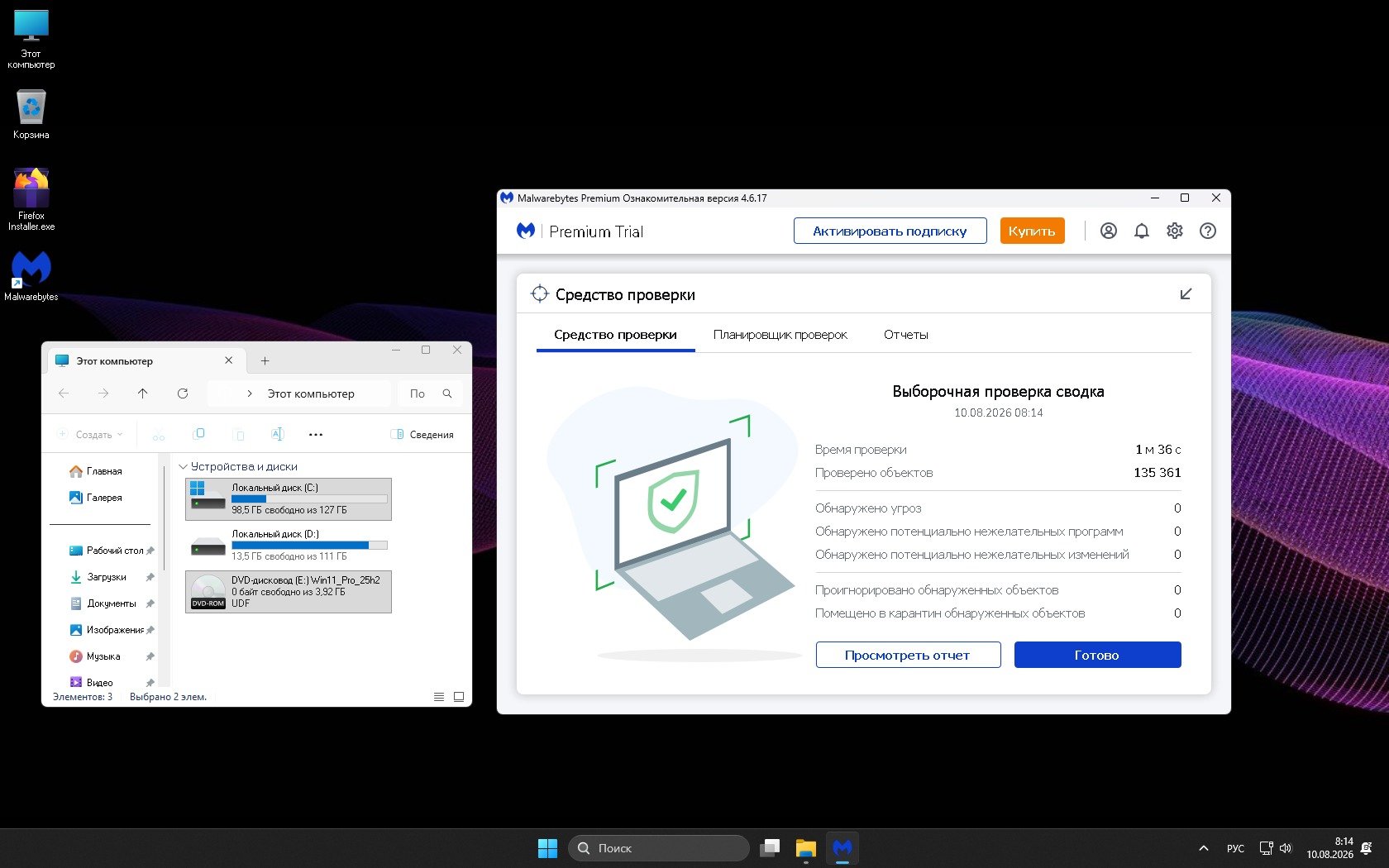
Task: Select Локальный диск (C:) drive
Action: pos(289,499)
